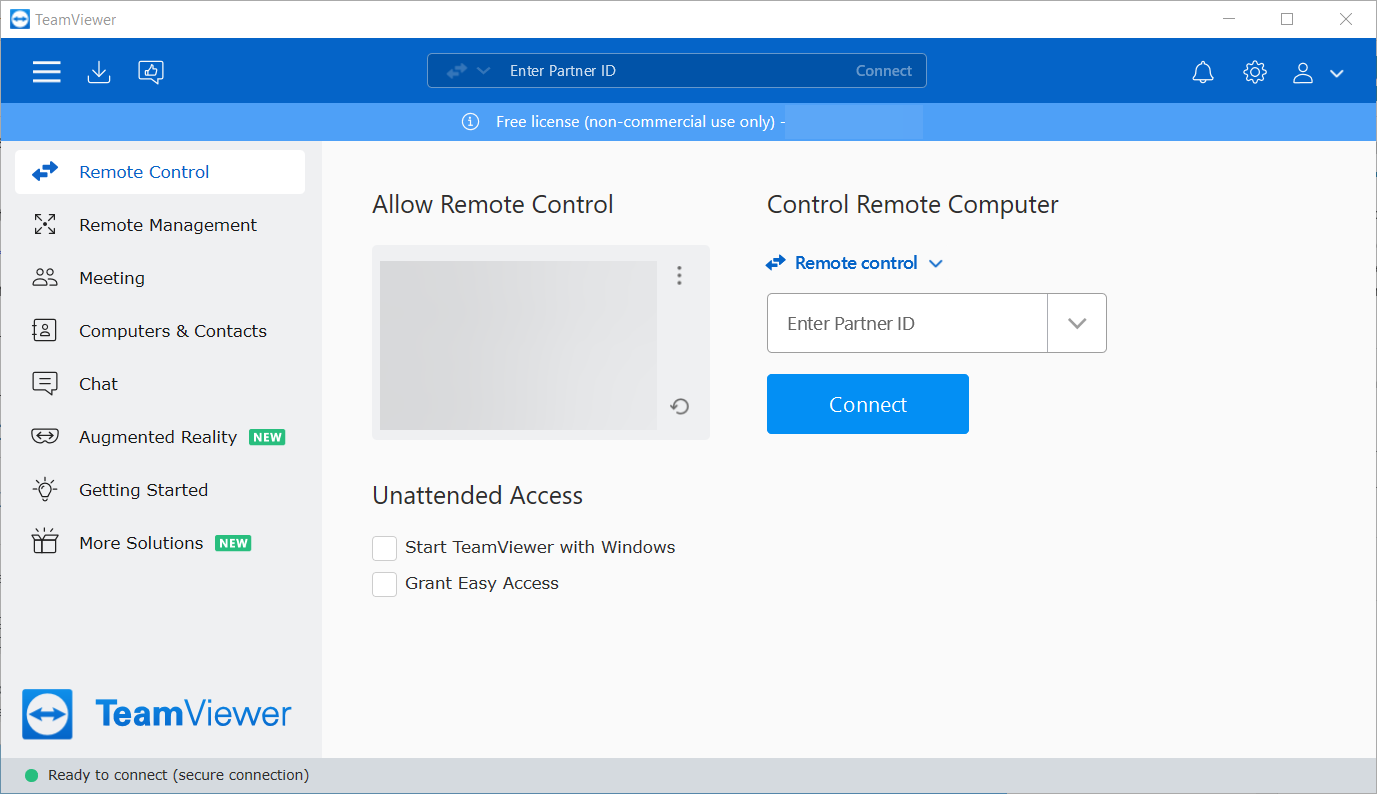Expand the Remote control connection mode dropdown

[x=935, y=263]
